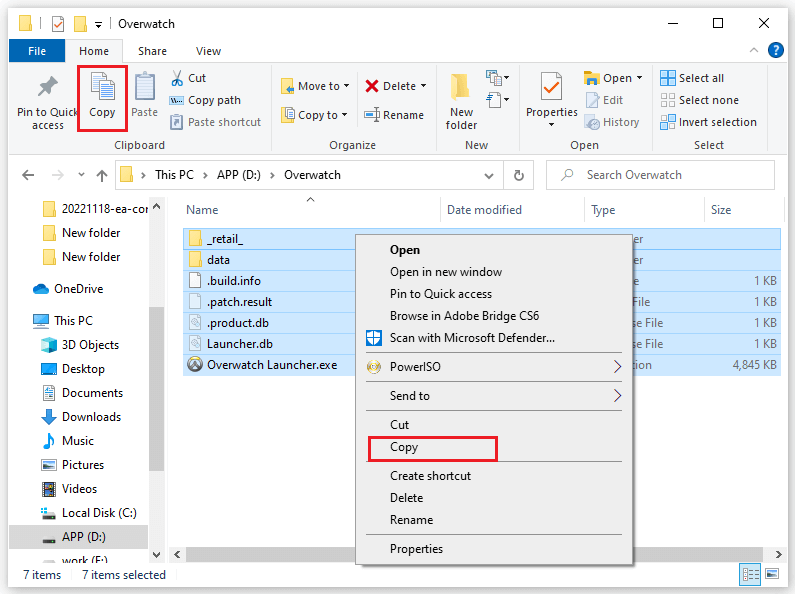Open the Delete dropdown in the ribbon
795x594 pixels.
(x=423, y=86)
